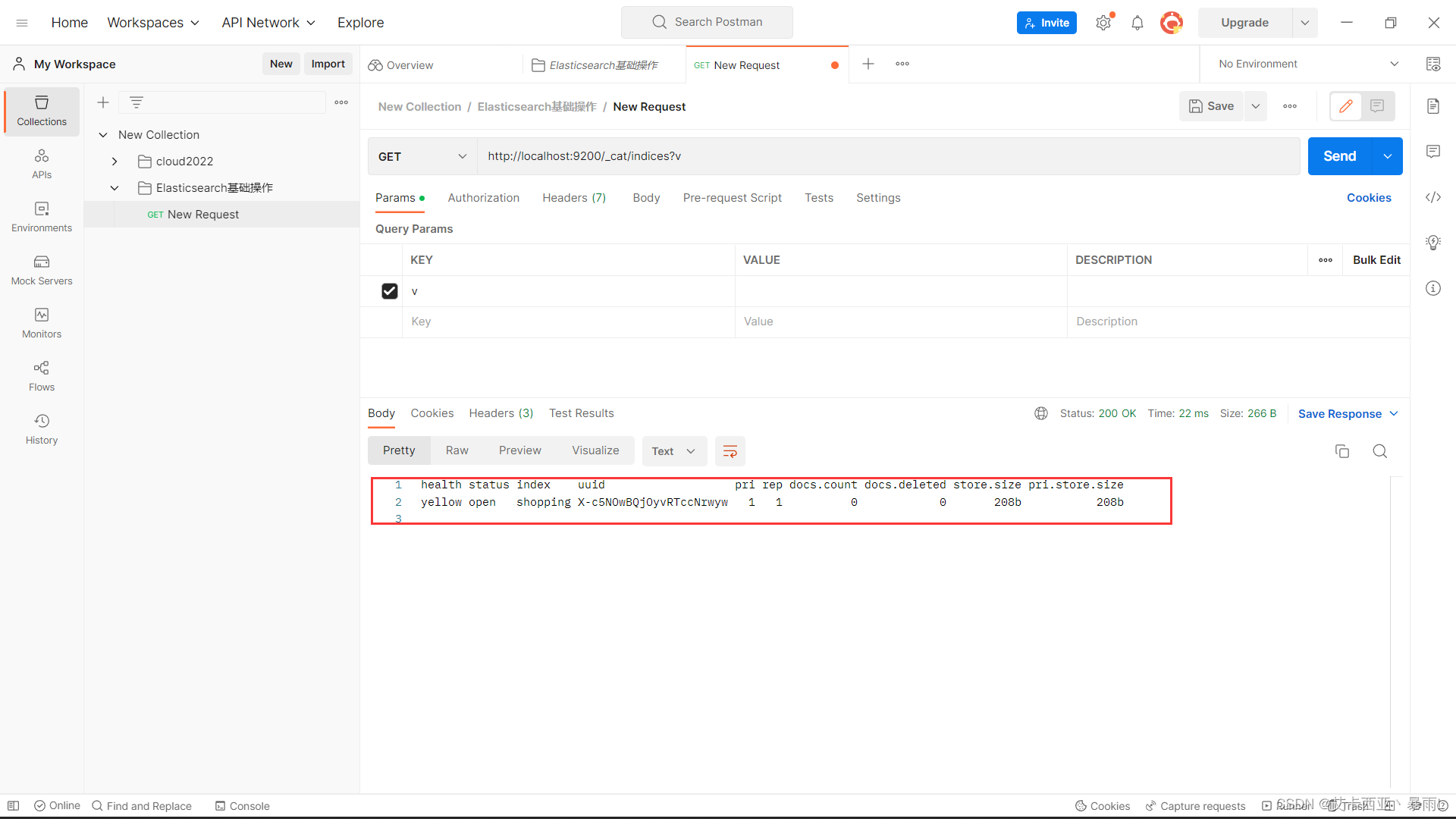The width and height of the screenshot is (1456, 819).
Task: Click the collections filter icon
Action: [x=136, y=102]
